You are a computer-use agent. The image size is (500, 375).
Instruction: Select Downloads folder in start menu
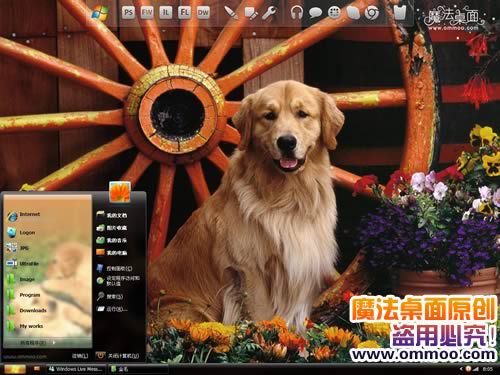pyautogui.click(x=27, y=310)
